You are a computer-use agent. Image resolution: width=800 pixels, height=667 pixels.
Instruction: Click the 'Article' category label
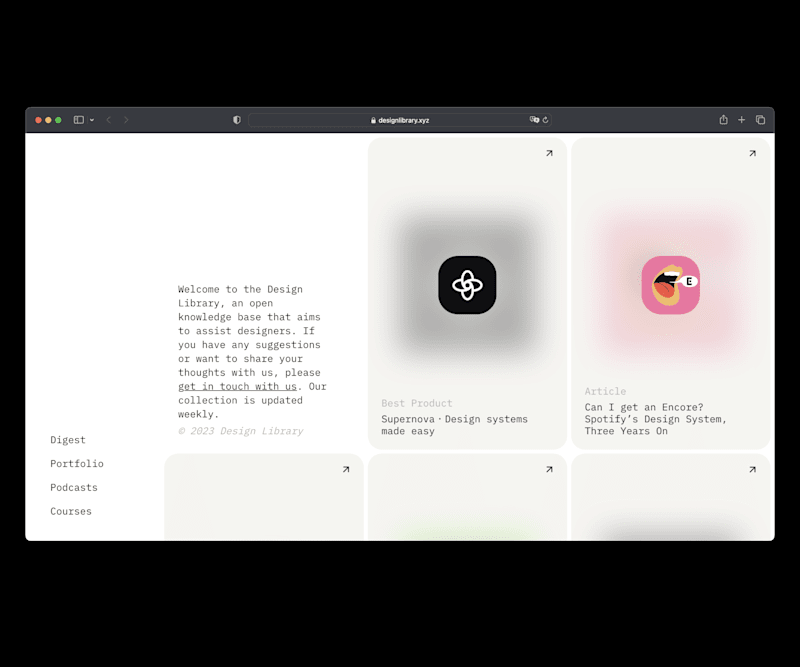(x=606, y=391)
